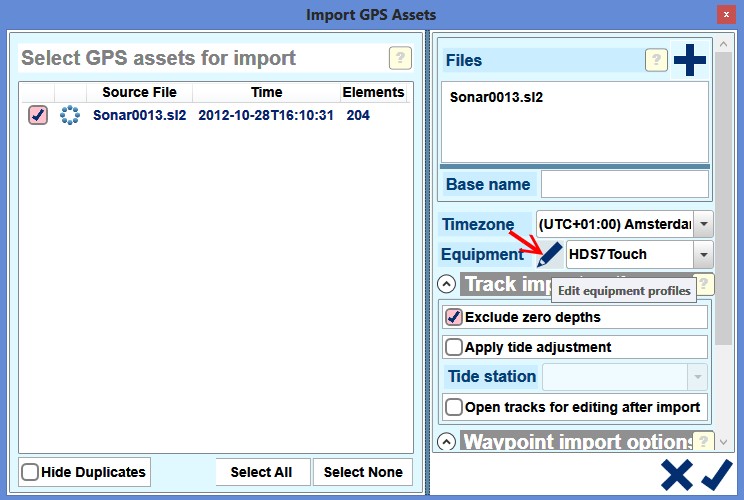Click the help icon beside Files header

(x=656, y=60)
